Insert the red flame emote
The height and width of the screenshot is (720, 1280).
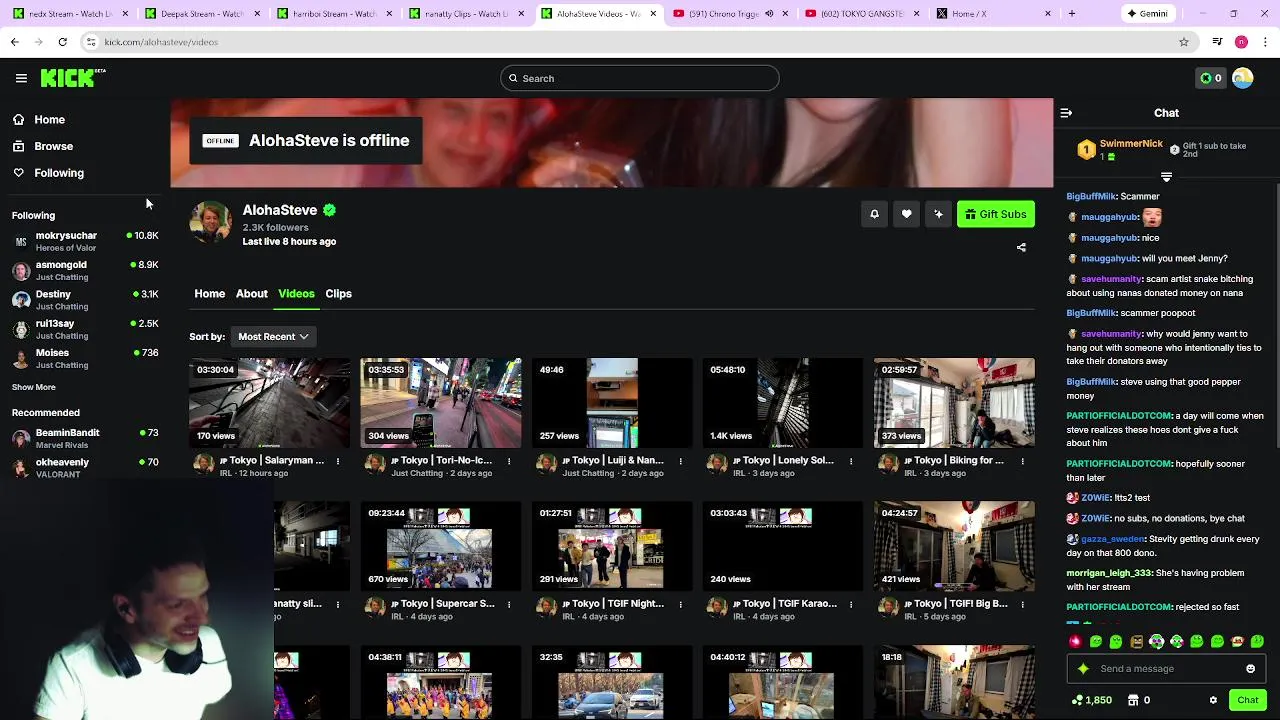(x=1075, y=641)
